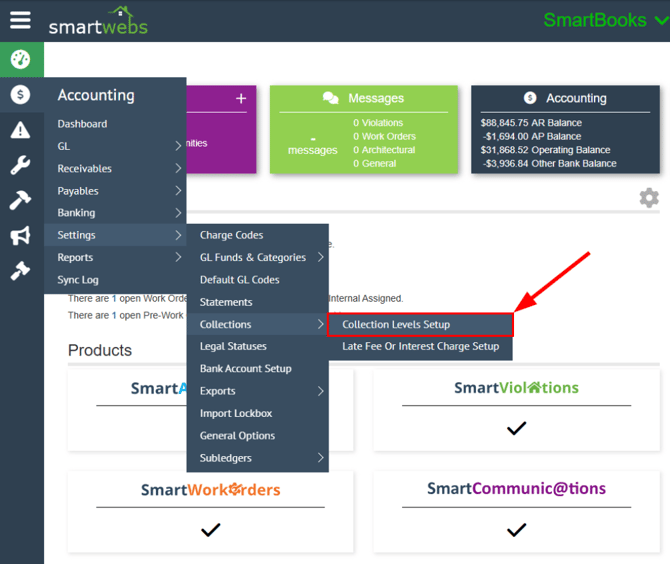The height and width of the screenshot is (564, 670).
Task: Click $31,868.52 Operating Balance
Action: tap(545, 150)
